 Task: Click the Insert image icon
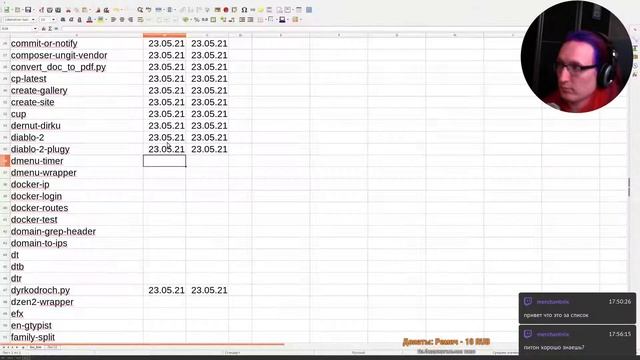pyautogui.click(x=218, y=10)
